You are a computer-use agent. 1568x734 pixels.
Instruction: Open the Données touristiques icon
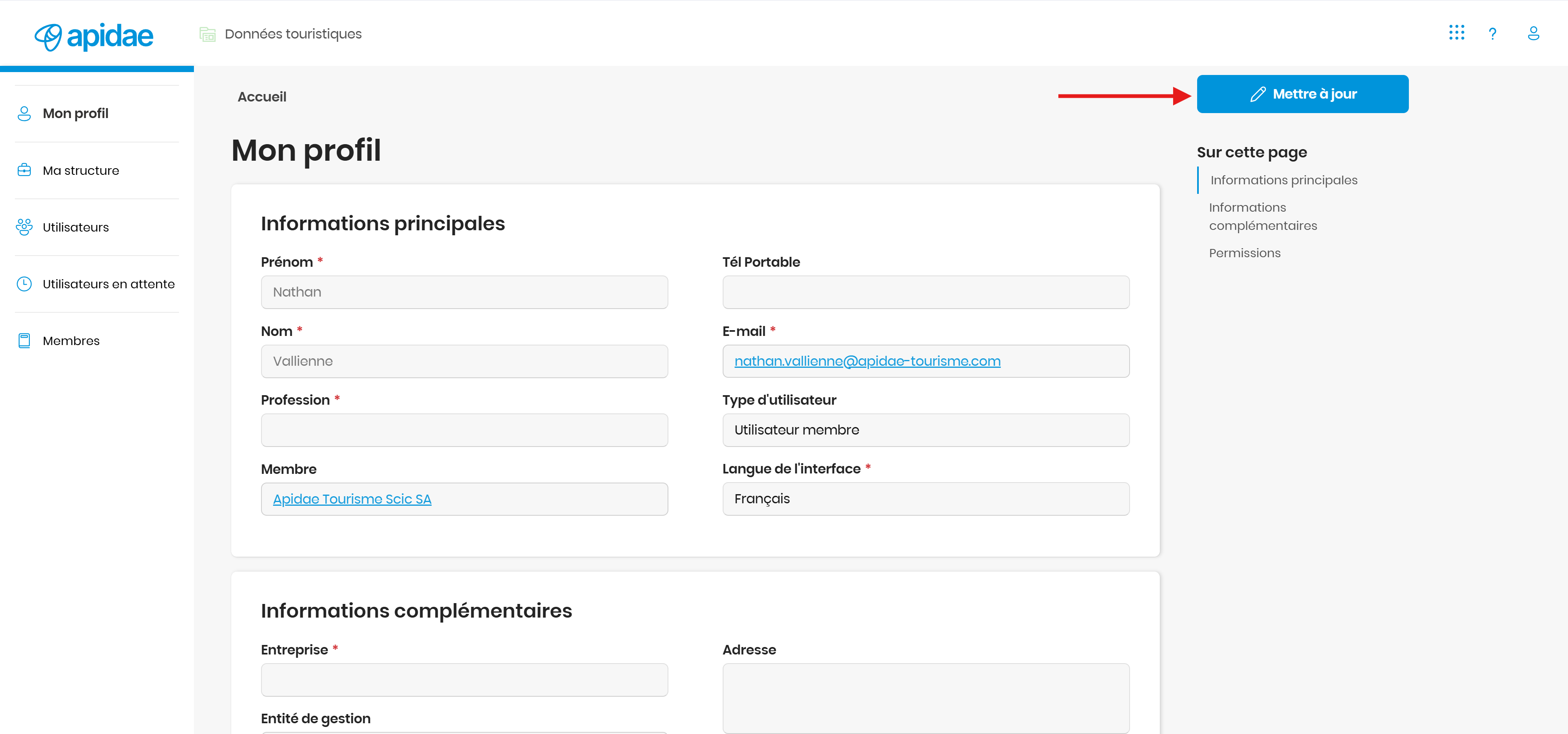point(208,34)
